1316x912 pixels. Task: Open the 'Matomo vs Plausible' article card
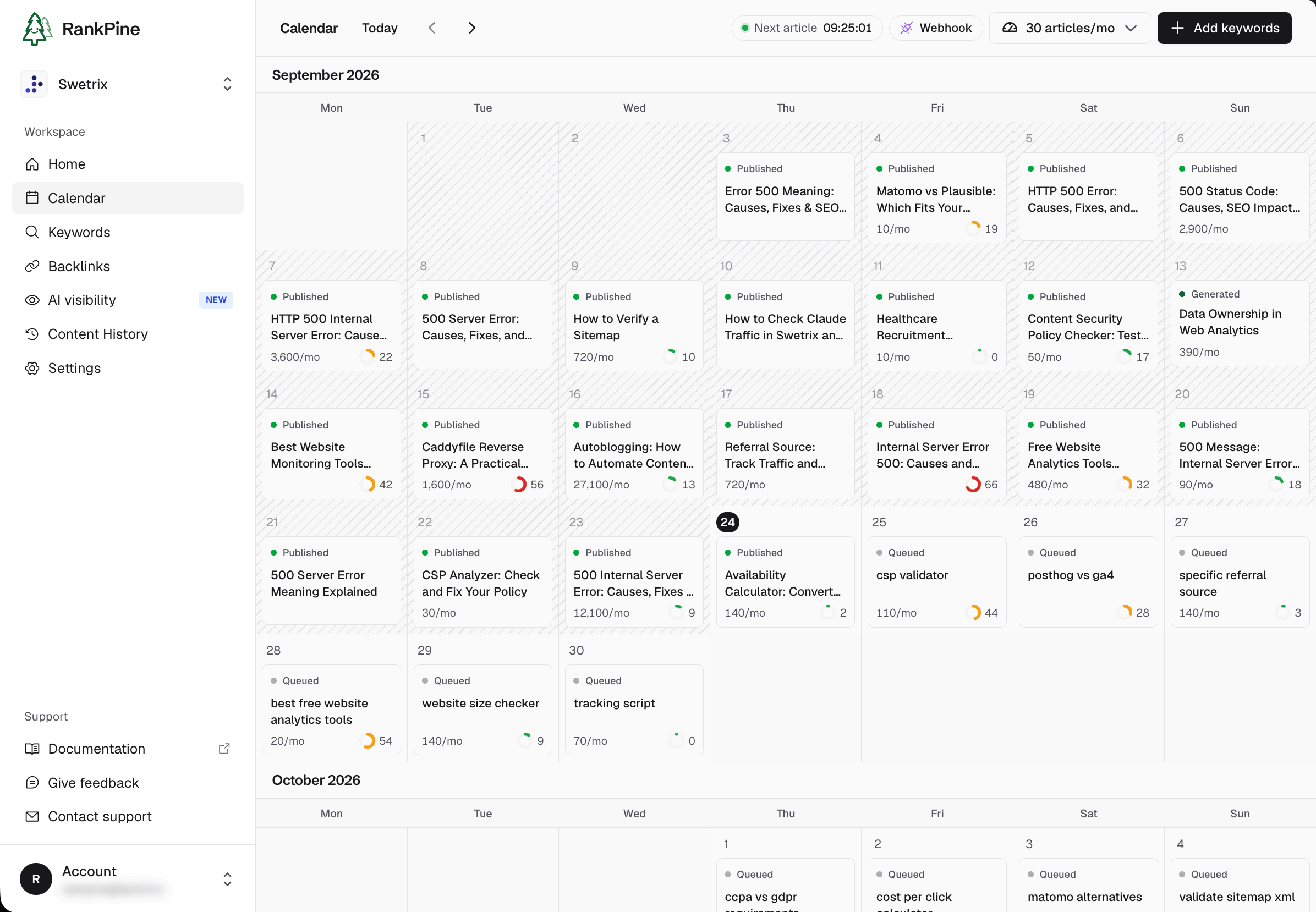937,197
